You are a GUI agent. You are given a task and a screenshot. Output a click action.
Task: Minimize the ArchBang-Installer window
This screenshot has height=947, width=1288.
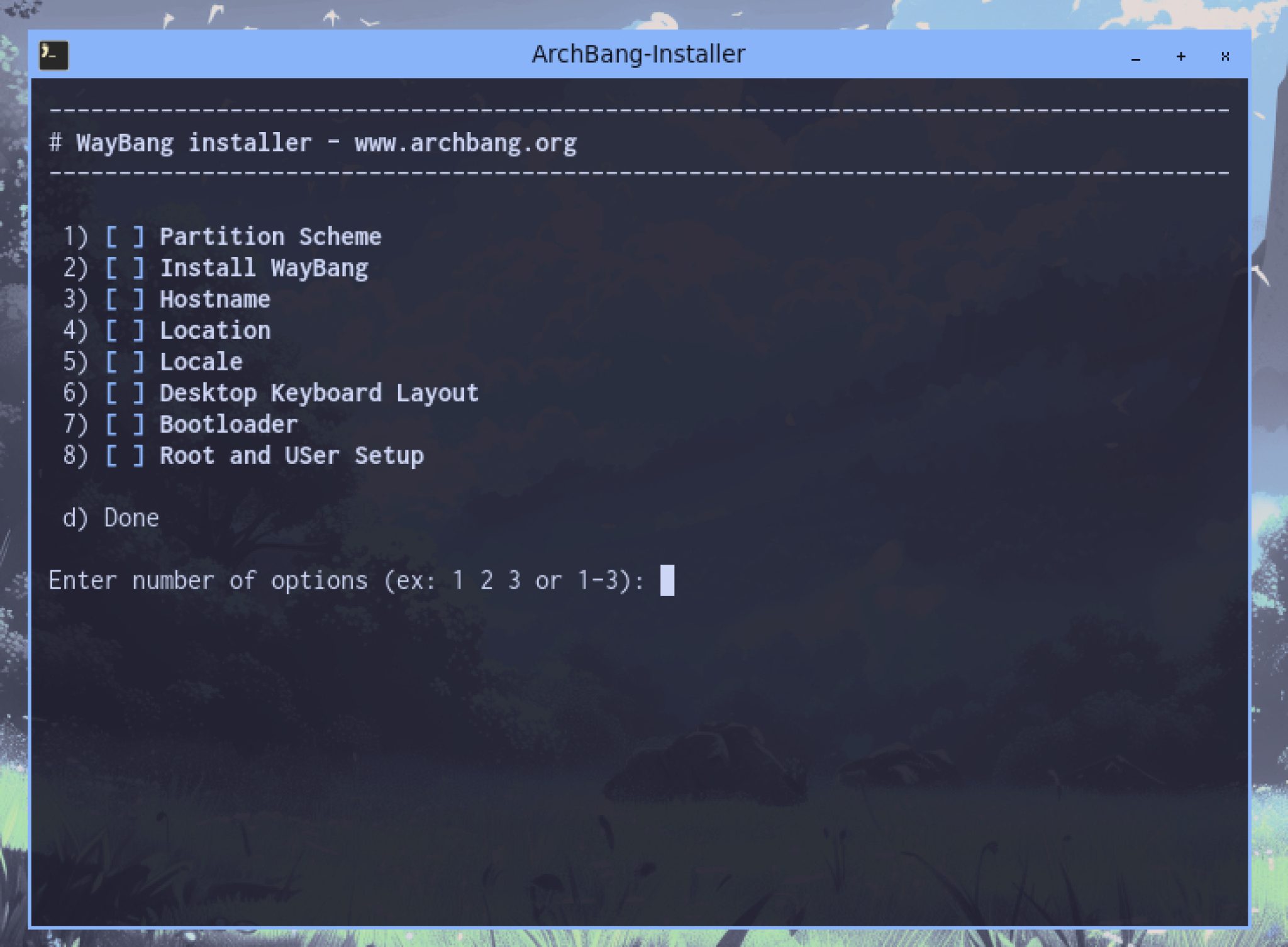pyautogui.click(x=1136, y=57)
